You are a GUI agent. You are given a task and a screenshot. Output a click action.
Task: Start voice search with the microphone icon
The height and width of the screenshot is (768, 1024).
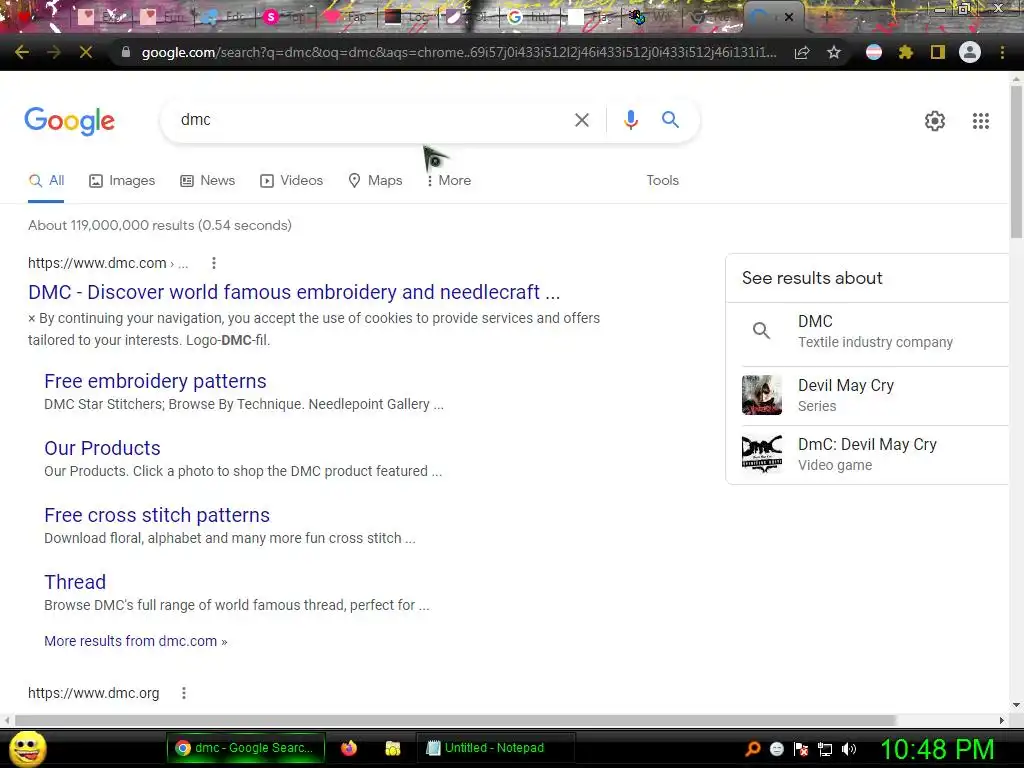(630, 120)
